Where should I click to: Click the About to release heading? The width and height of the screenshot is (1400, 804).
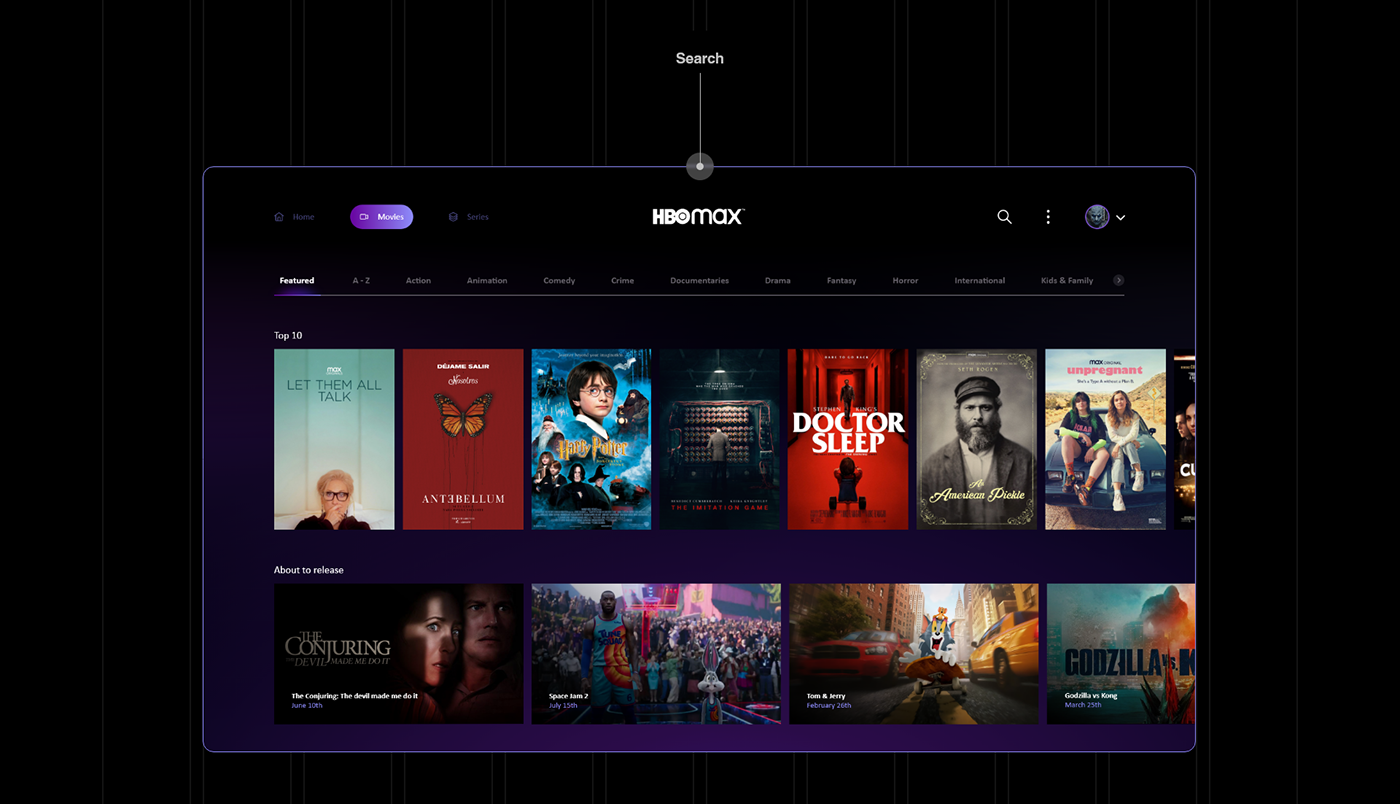click(x=309, y=570)
